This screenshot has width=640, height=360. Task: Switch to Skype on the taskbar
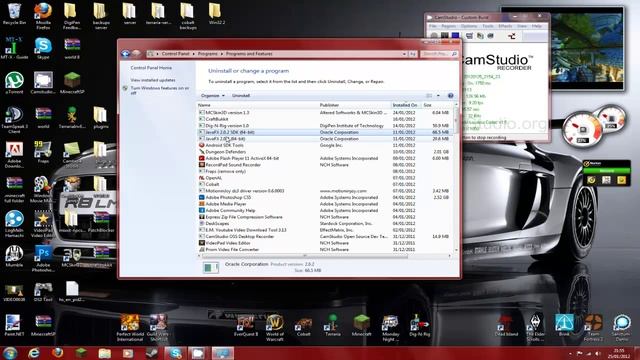(x=176, y=353)
